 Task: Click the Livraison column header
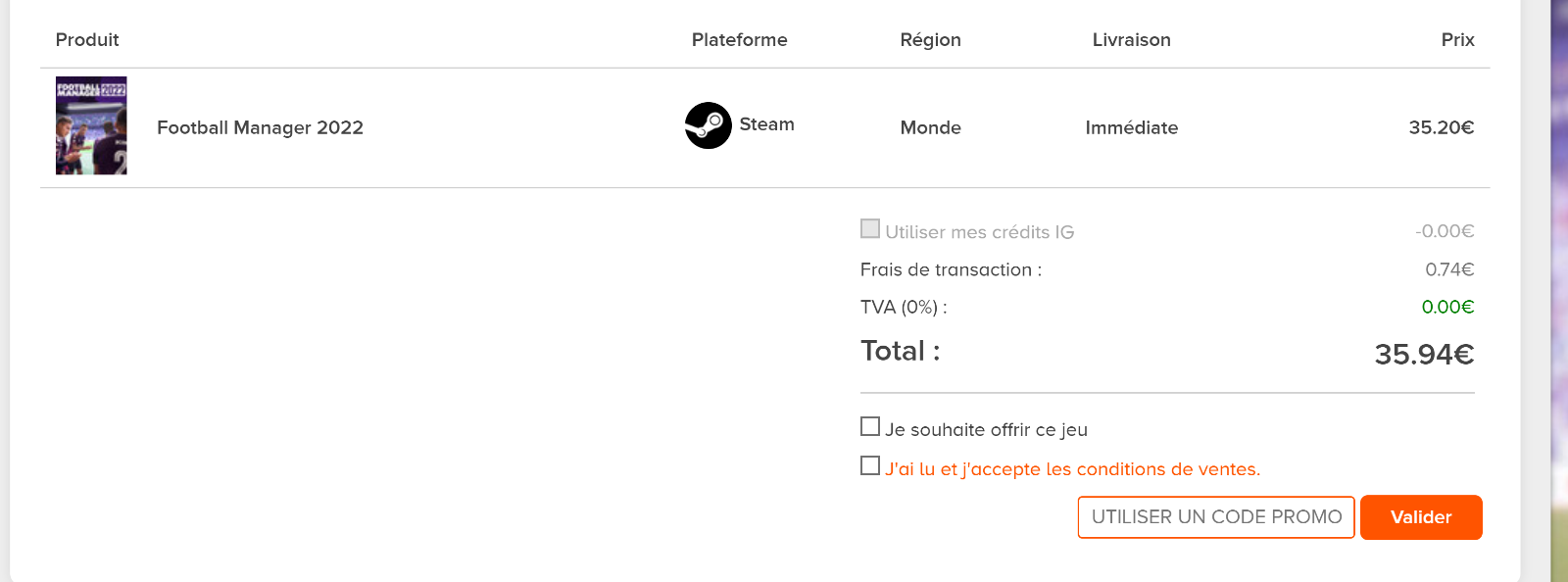(1132, 40)
